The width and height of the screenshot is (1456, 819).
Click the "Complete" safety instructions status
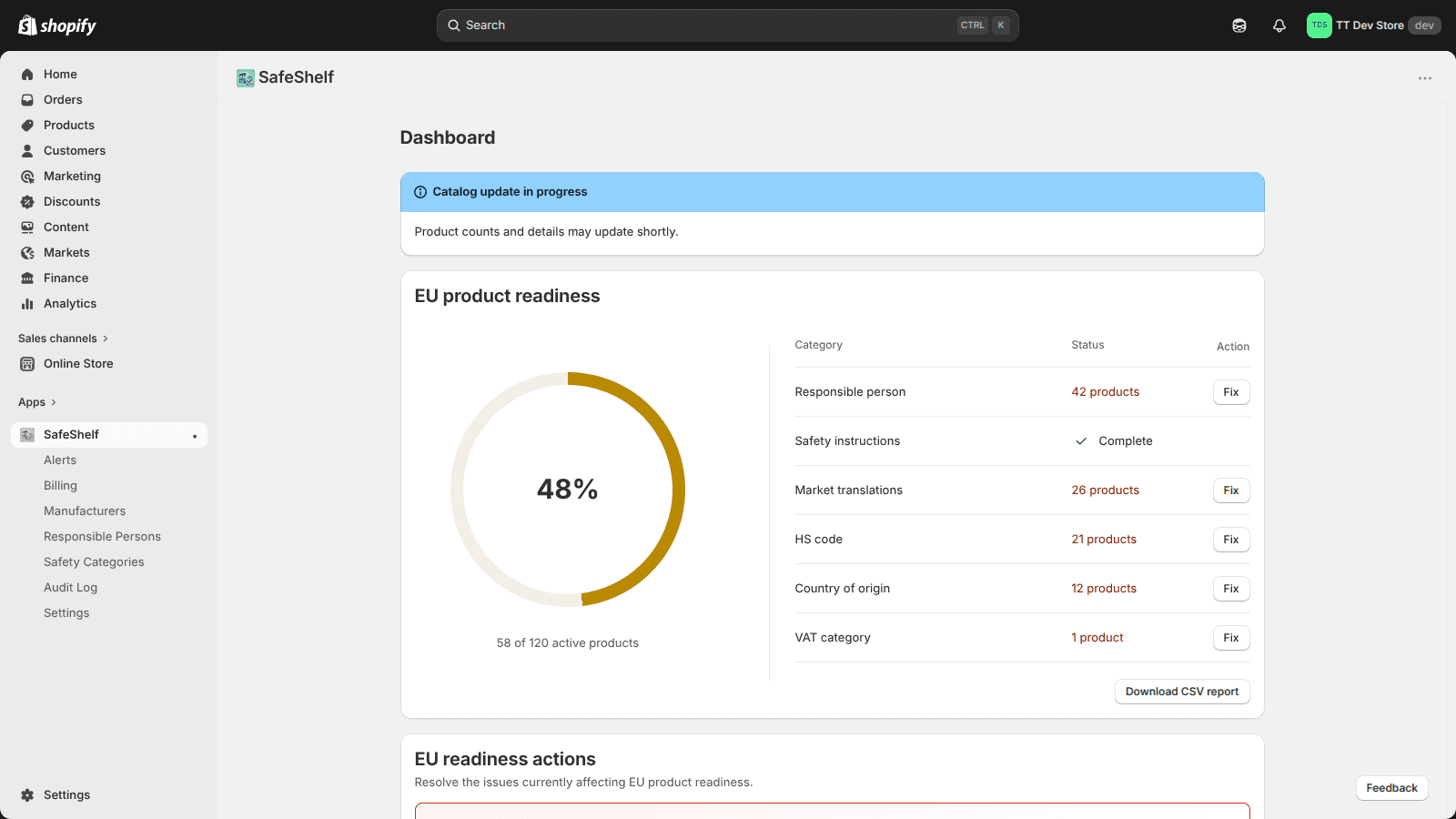[1125, 441]
